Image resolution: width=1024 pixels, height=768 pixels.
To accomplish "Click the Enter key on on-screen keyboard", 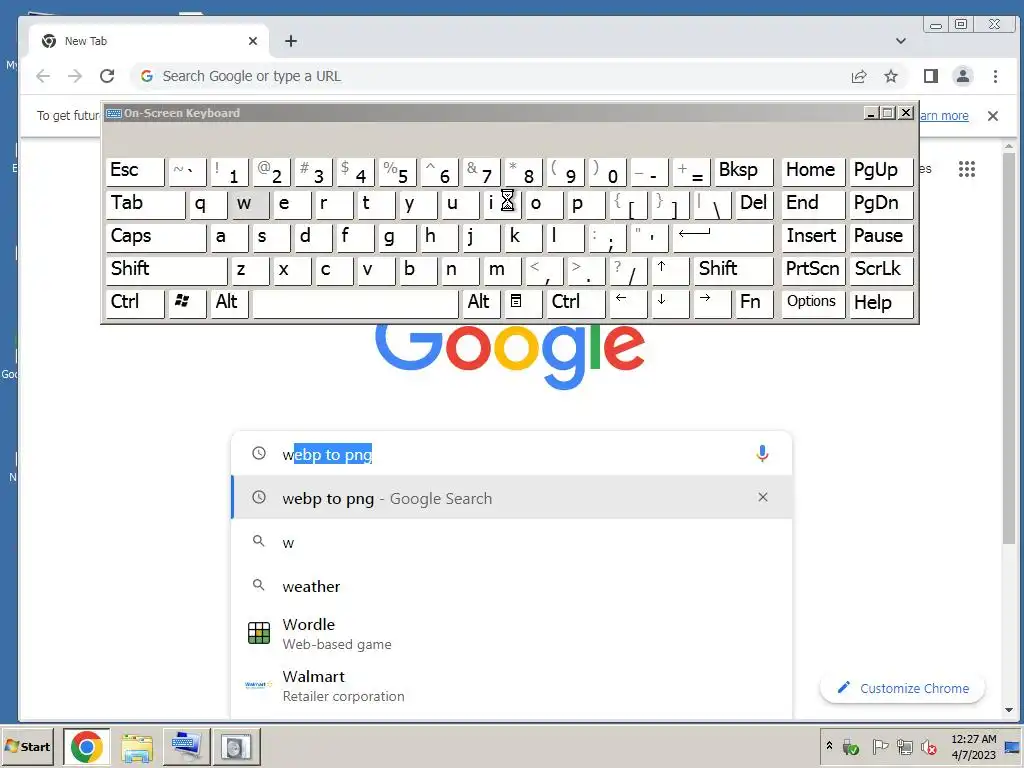I will (722, 236).
